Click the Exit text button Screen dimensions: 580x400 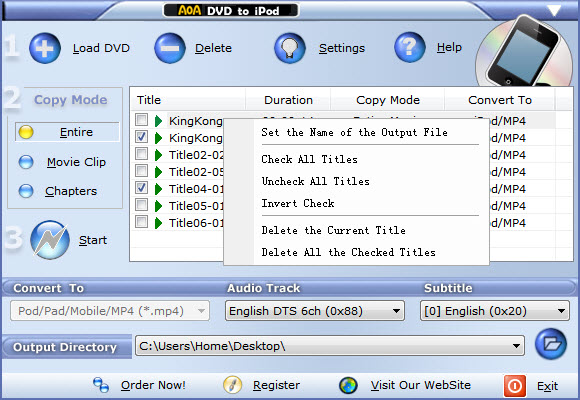[x=547, y=386]
